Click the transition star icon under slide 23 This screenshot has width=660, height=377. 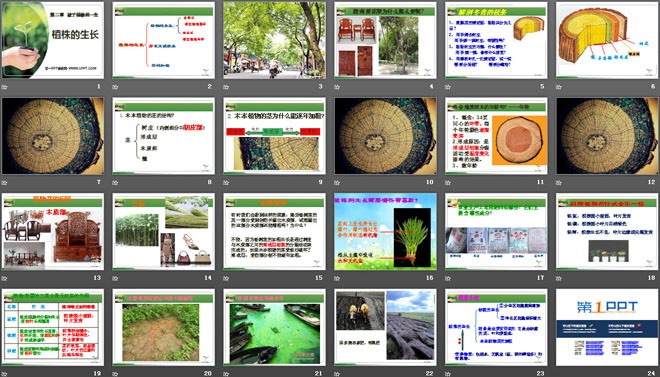[448, 374]
